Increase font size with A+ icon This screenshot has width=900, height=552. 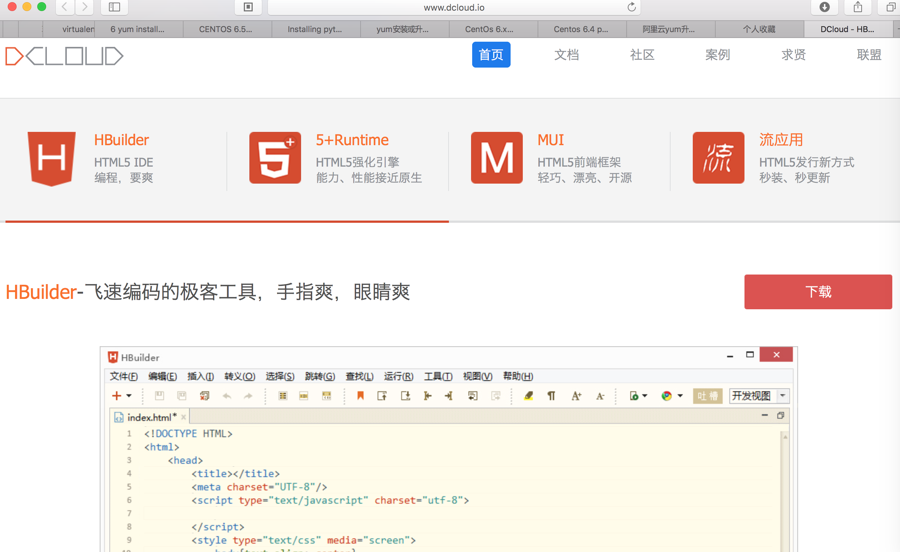tap(576, 396)
